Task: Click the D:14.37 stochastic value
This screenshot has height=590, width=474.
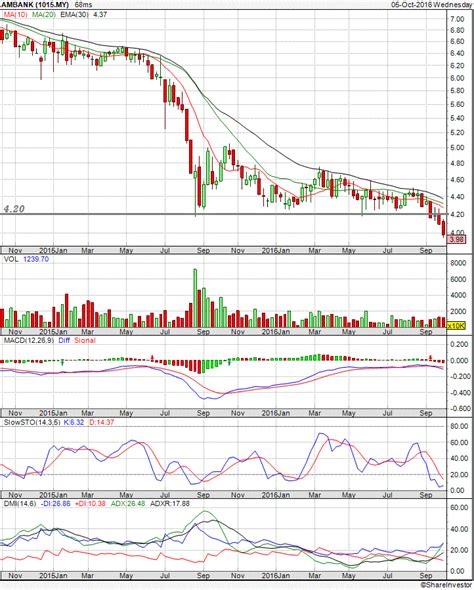Action: click(x=101, y=422)
